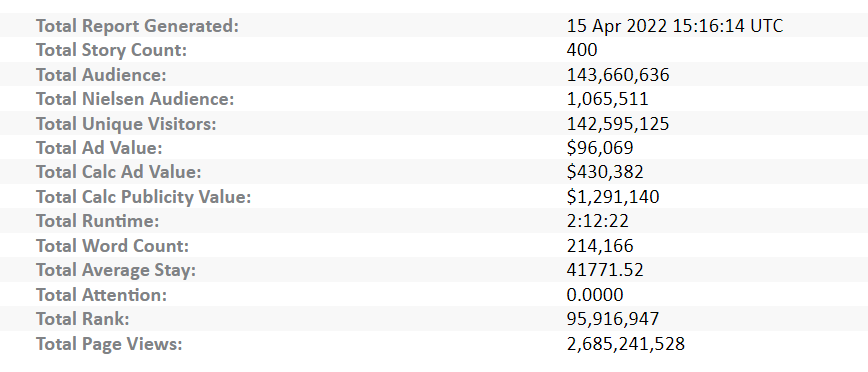Select the ad value $96,069
The width and height of the screenshot is (868, 372).
point(600,148)
